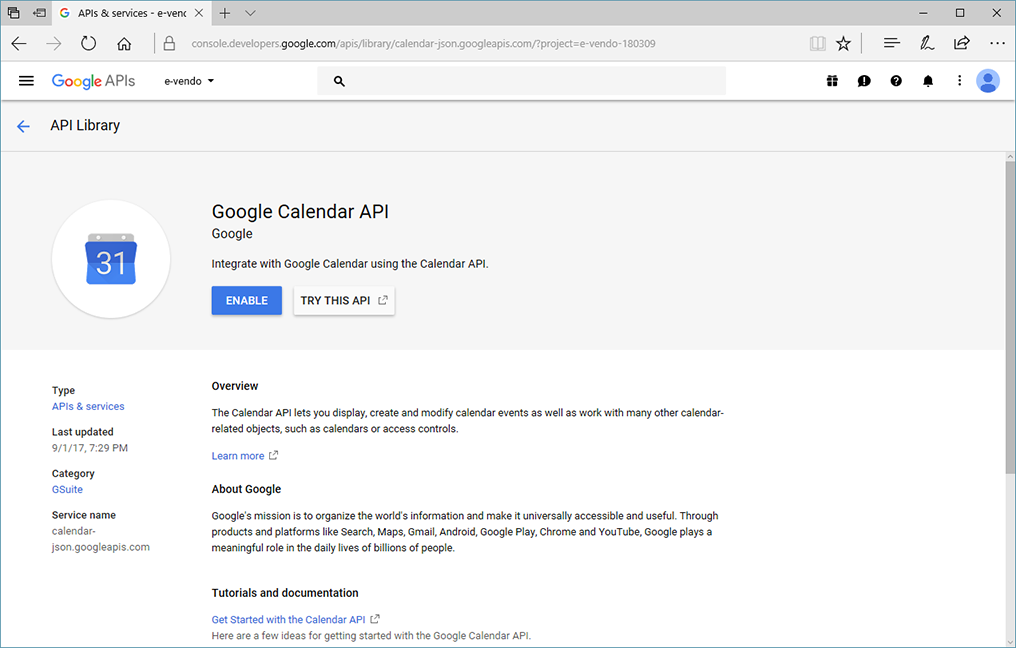Click the browser forward arrow

pos(54,43)
